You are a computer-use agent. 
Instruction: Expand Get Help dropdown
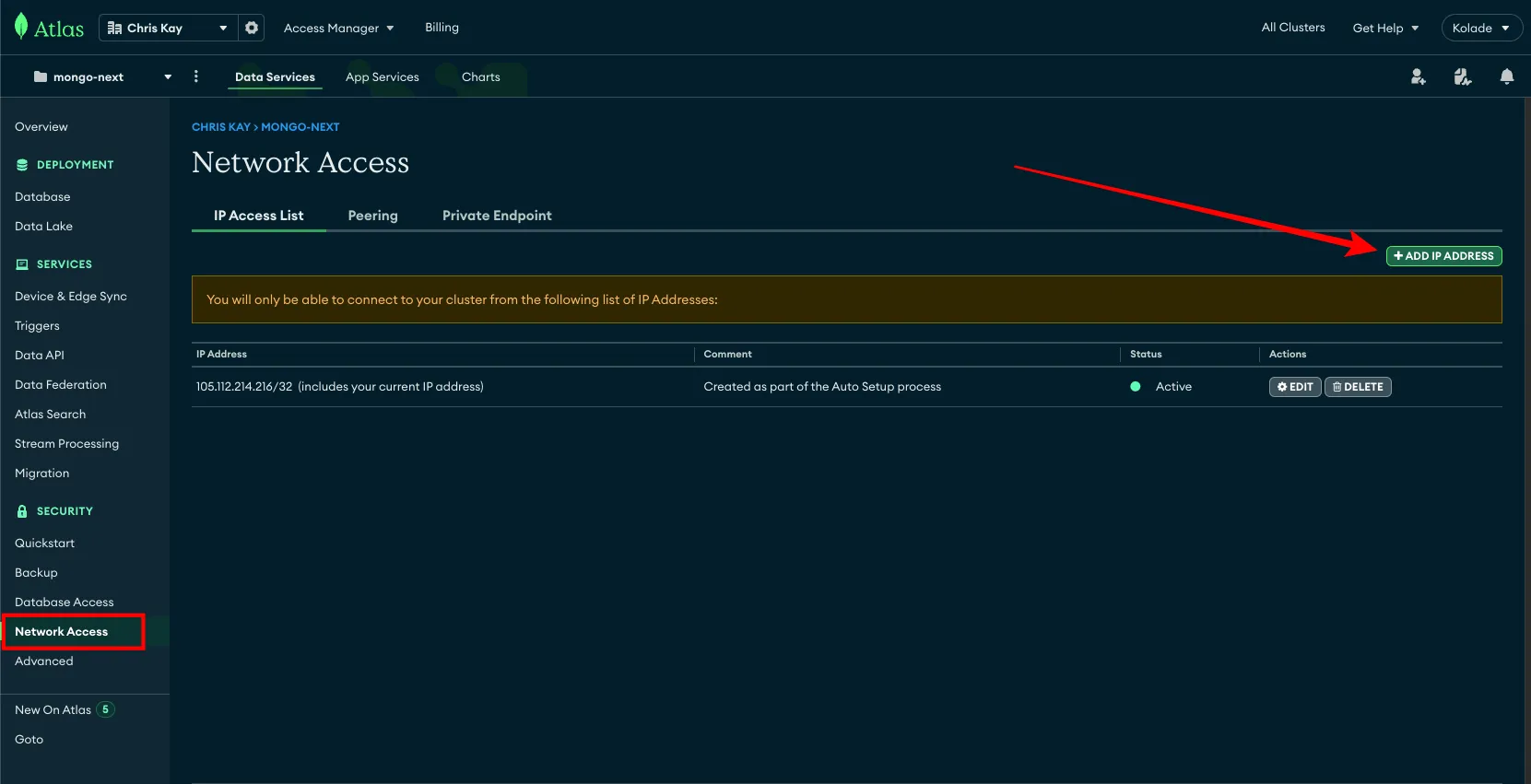[x=1385, y=28]
